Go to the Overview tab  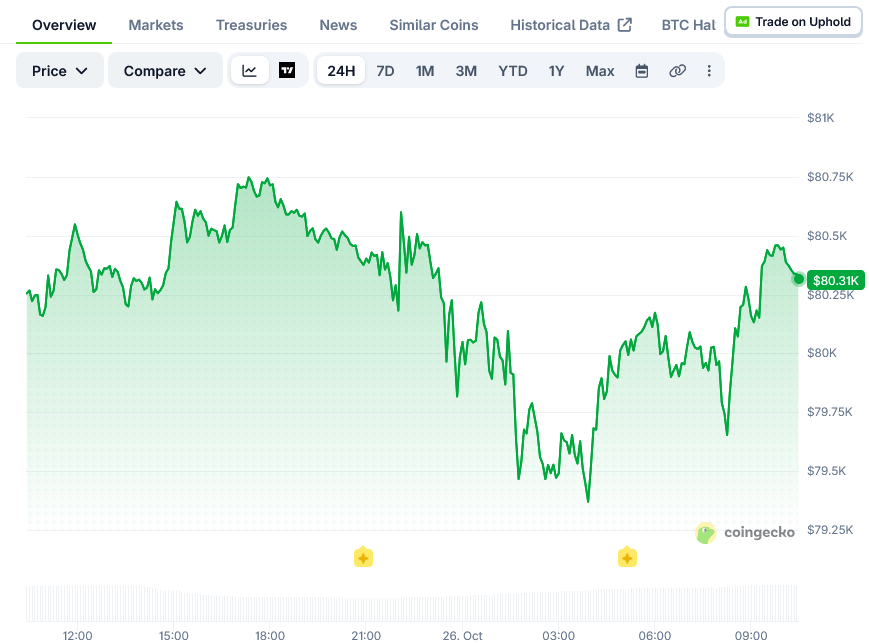click(64, 25)
